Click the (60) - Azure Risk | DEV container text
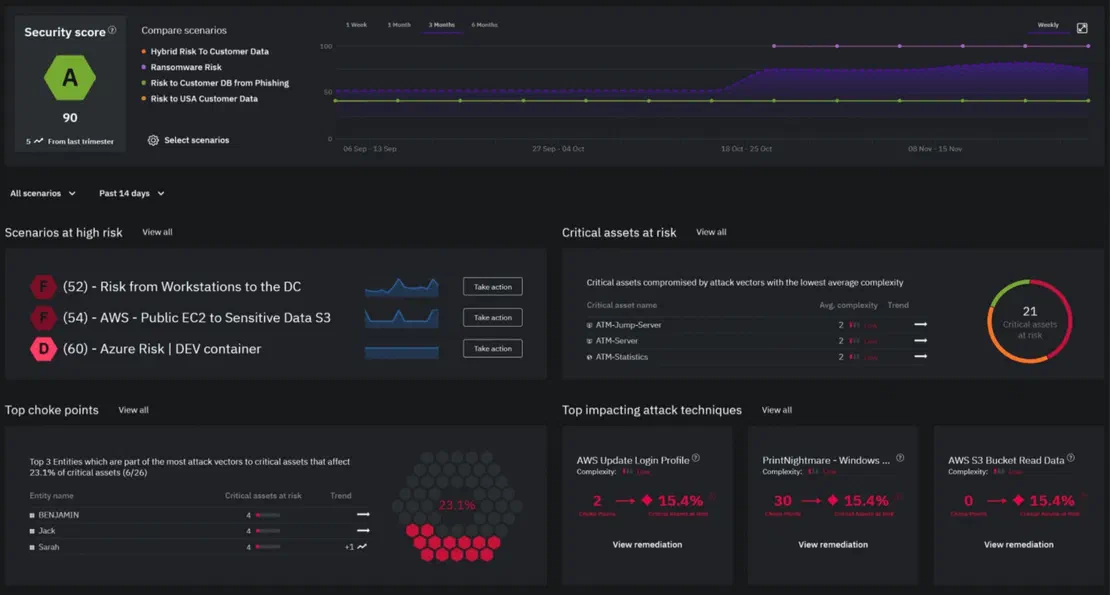The image size is (1110, 595). click(x=162, y=349)
